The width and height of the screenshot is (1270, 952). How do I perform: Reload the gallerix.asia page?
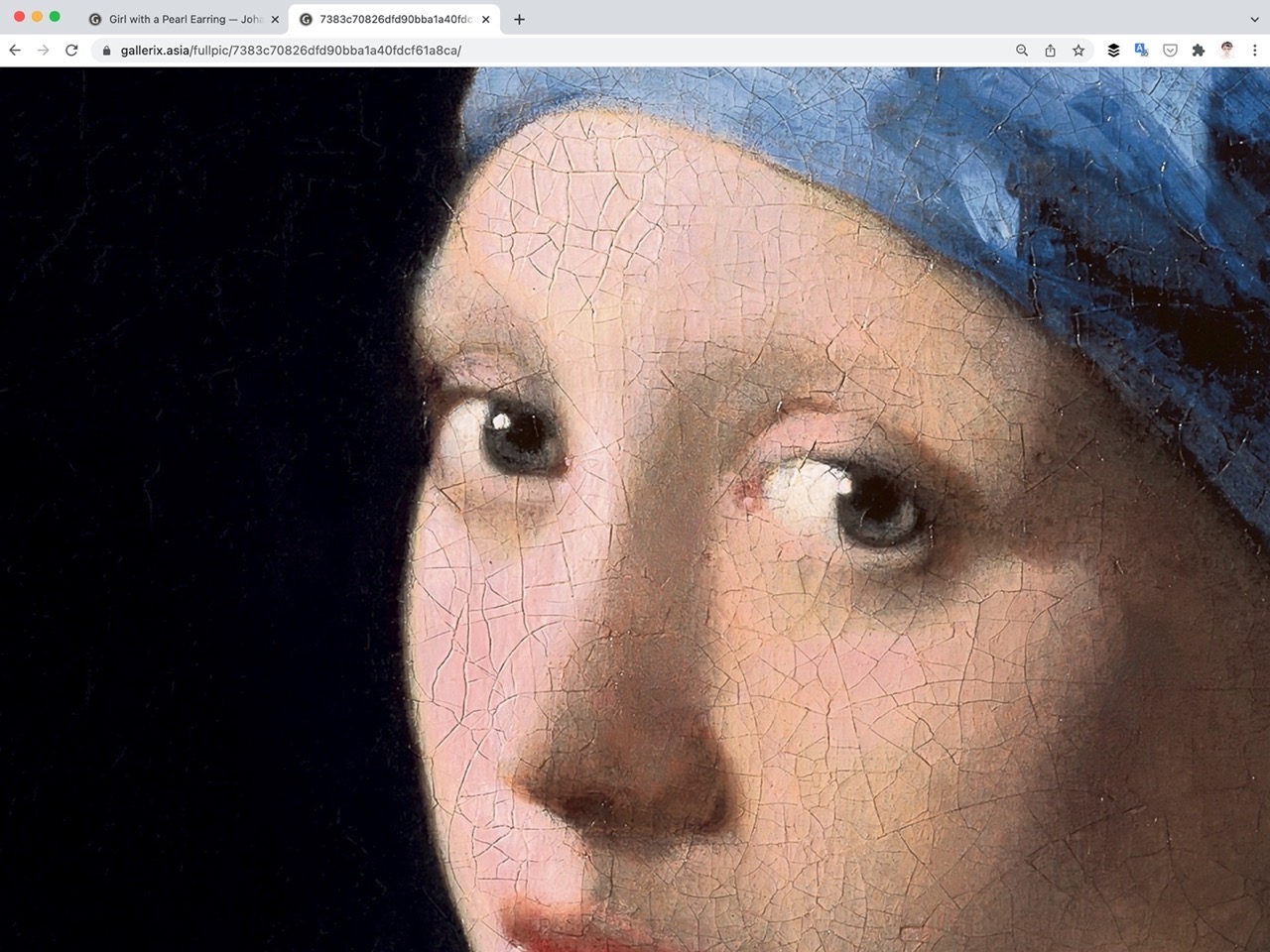point(71,51)
